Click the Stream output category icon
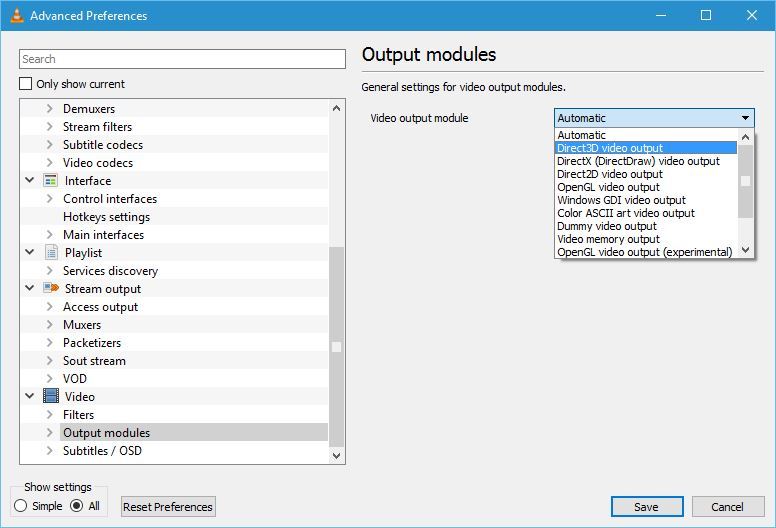This screenshot has width=776, height=528. 51,288
